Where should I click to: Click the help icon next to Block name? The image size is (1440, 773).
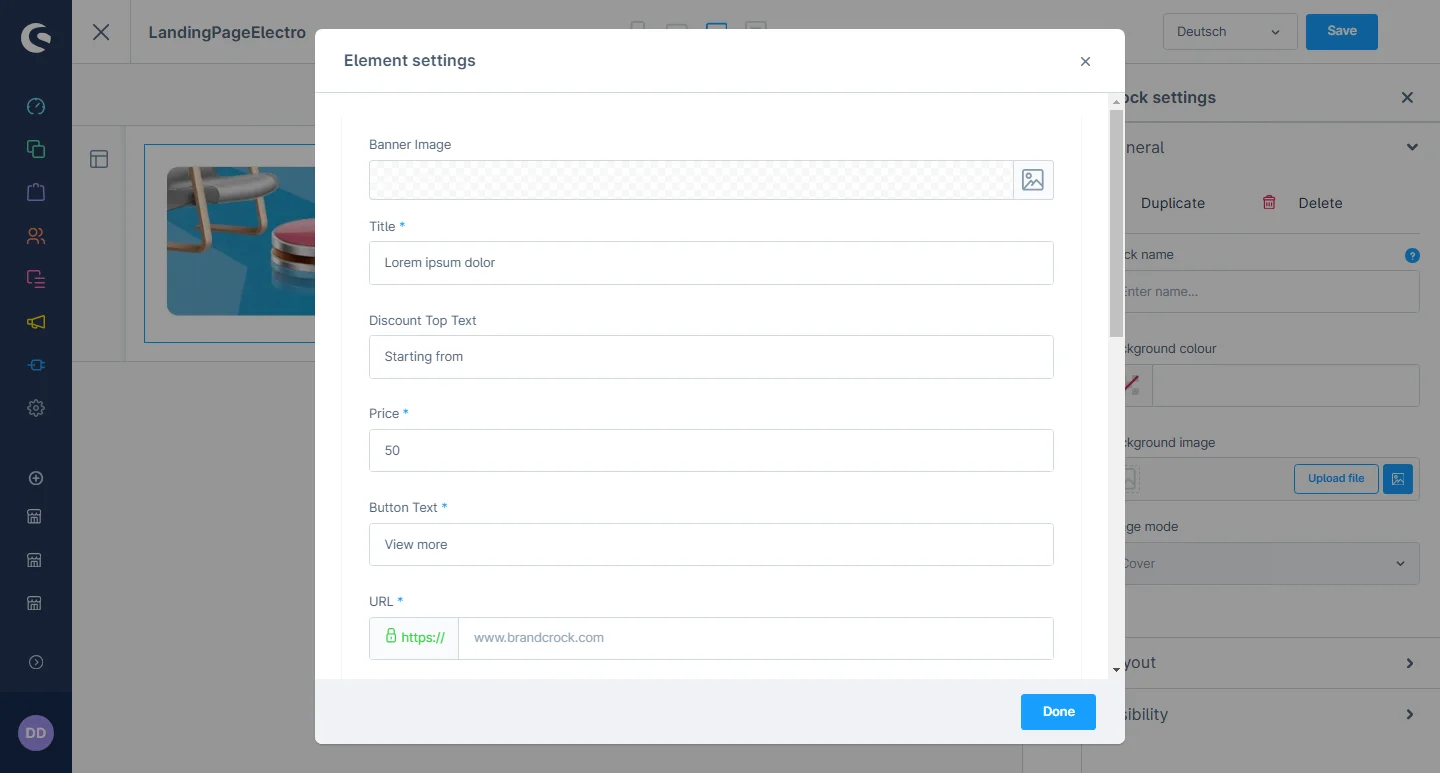coord(1412,255)
